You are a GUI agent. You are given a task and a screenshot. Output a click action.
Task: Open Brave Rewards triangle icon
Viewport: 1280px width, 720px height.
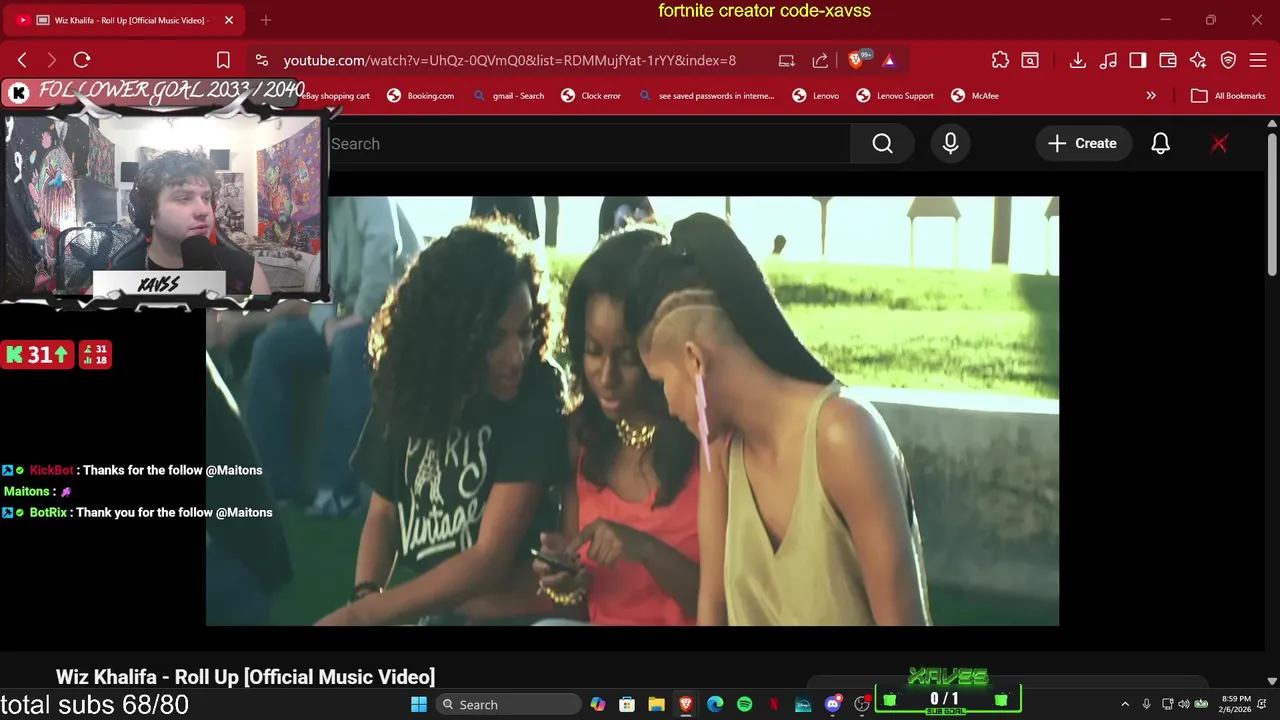(x=889, y=60)
